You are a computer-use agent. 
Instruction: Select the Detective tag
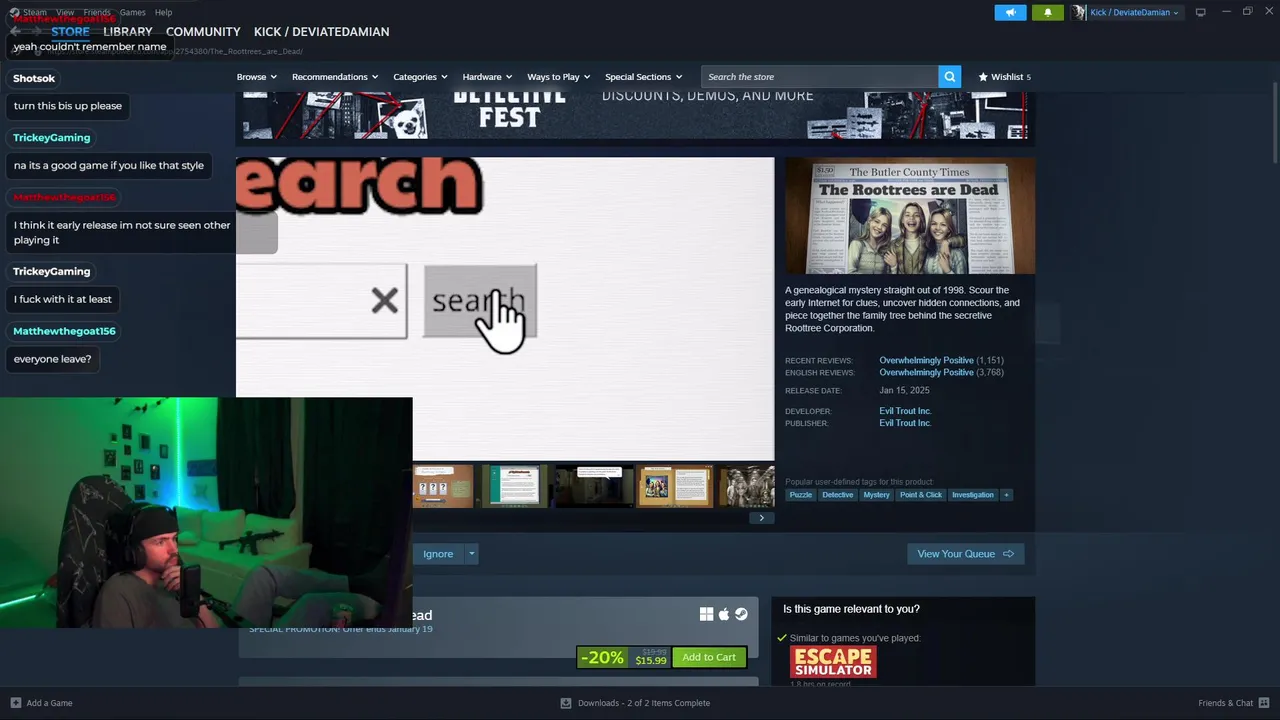click(838, 495)
